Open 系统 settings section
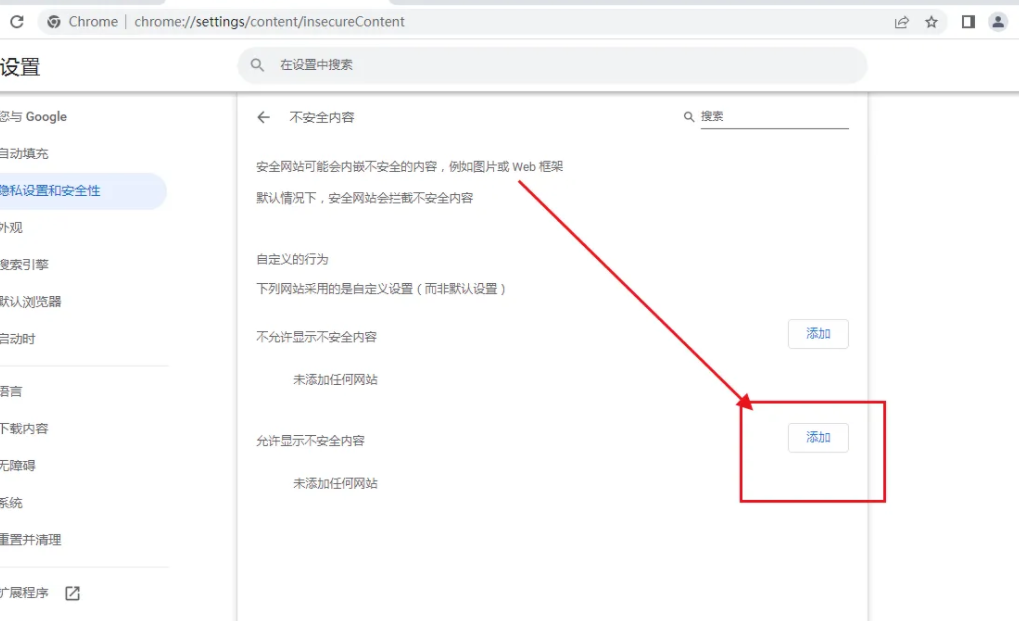The image size is (1019, 621). (x=11, y=503)
